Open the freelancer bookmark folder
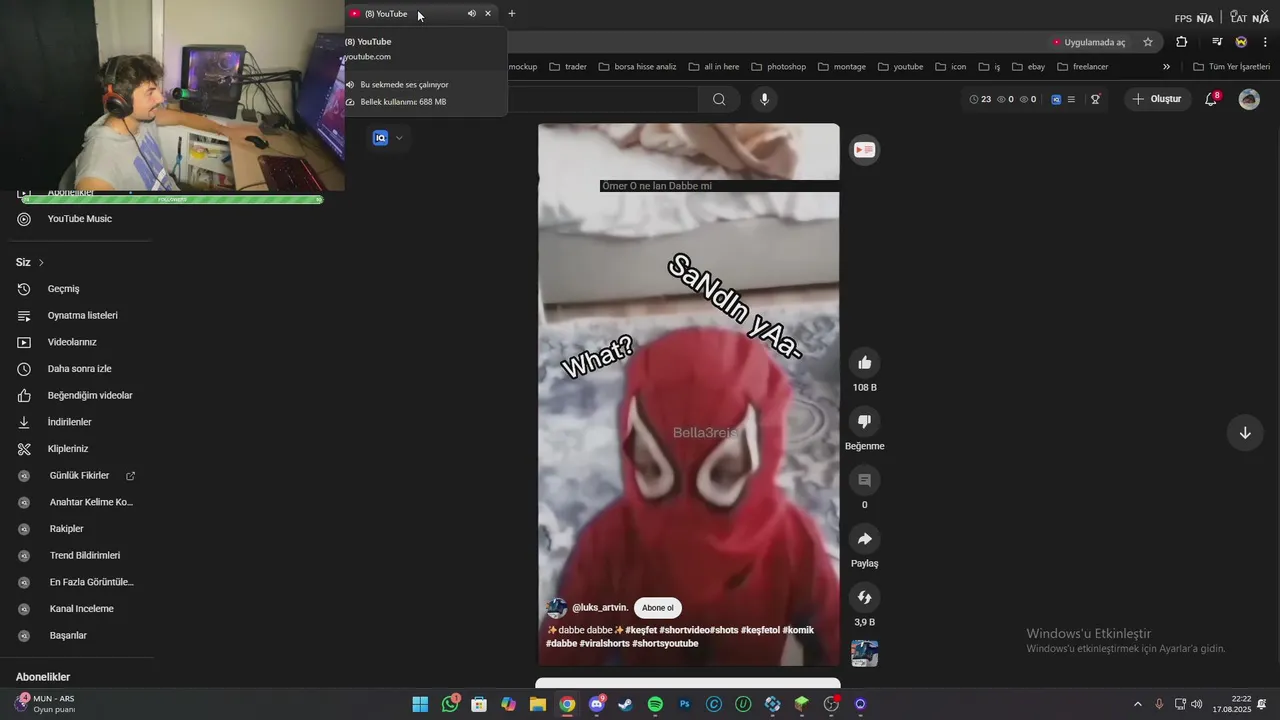 (1083, 67)
